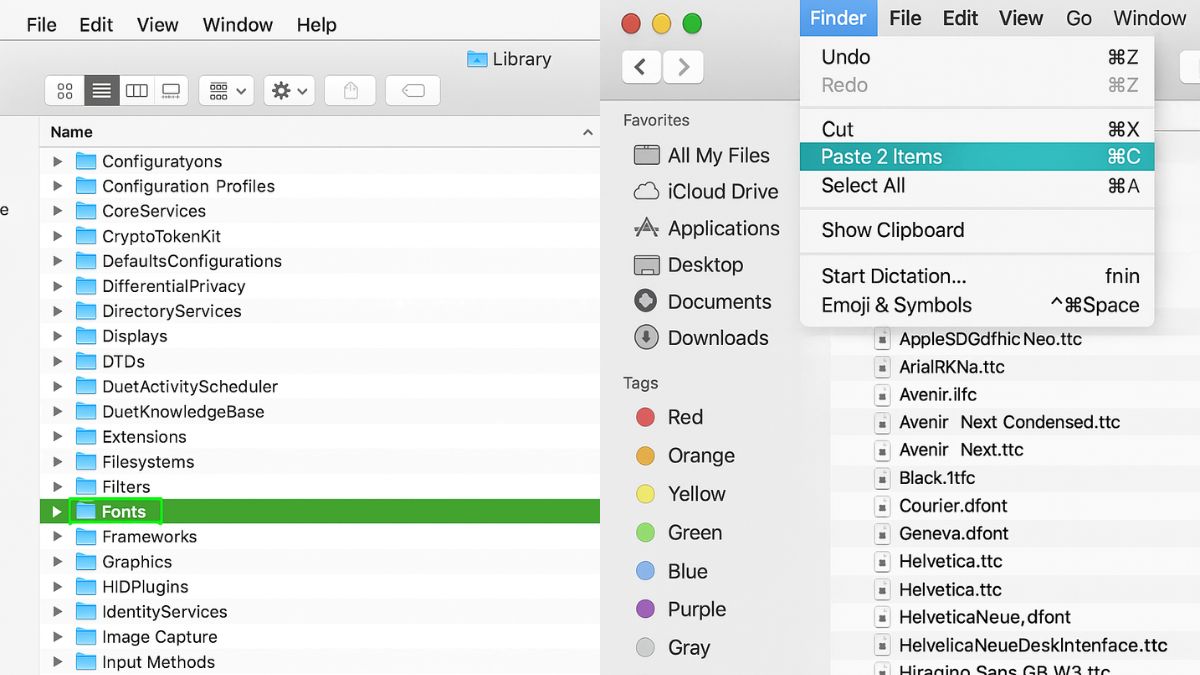
Task: Expand the Filesystems folder
Action: (57, 462)
